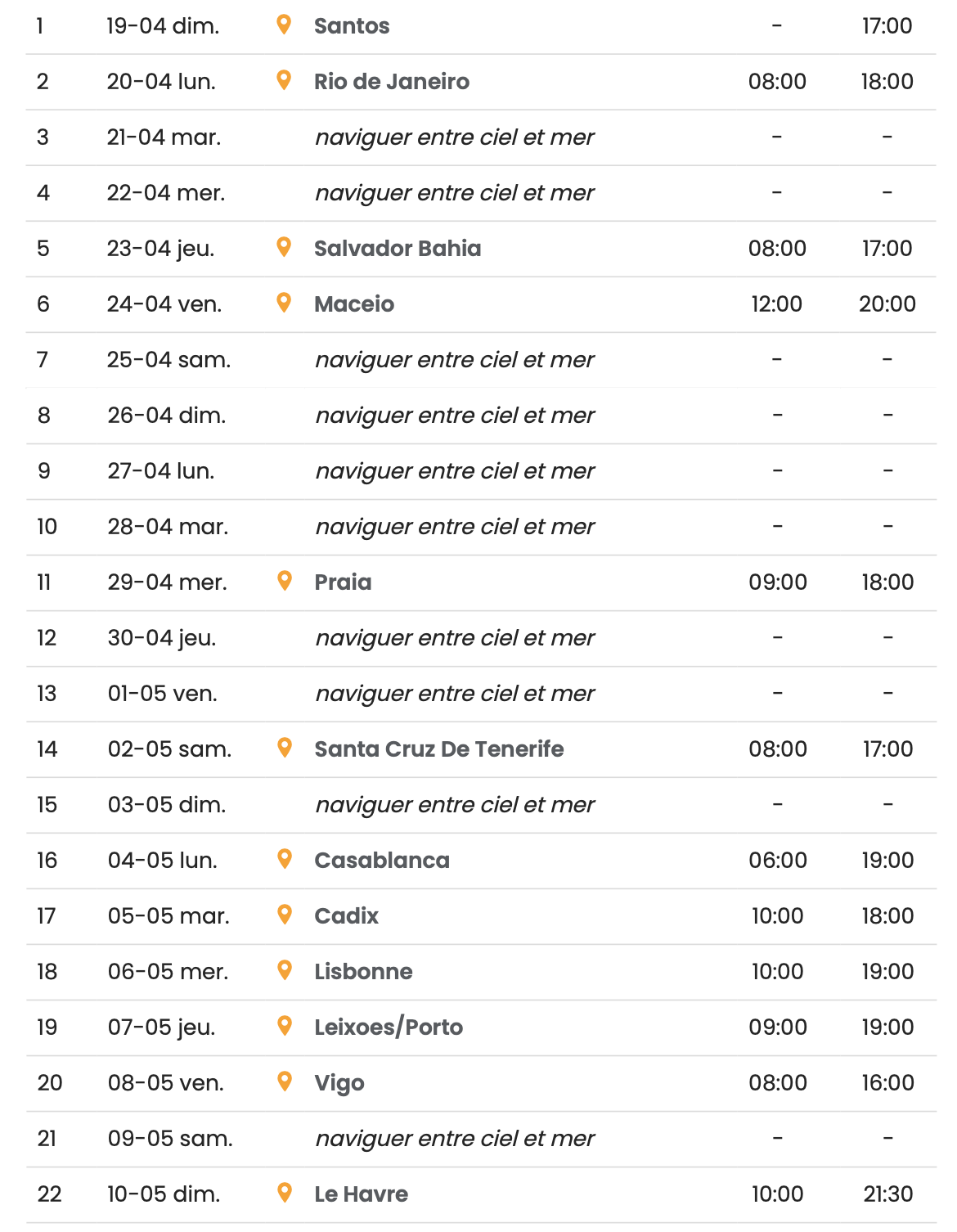This screenshot has height=1232, width=957.
Task: Click the location marker next to Maceio
Action: [x=284, y=303]
